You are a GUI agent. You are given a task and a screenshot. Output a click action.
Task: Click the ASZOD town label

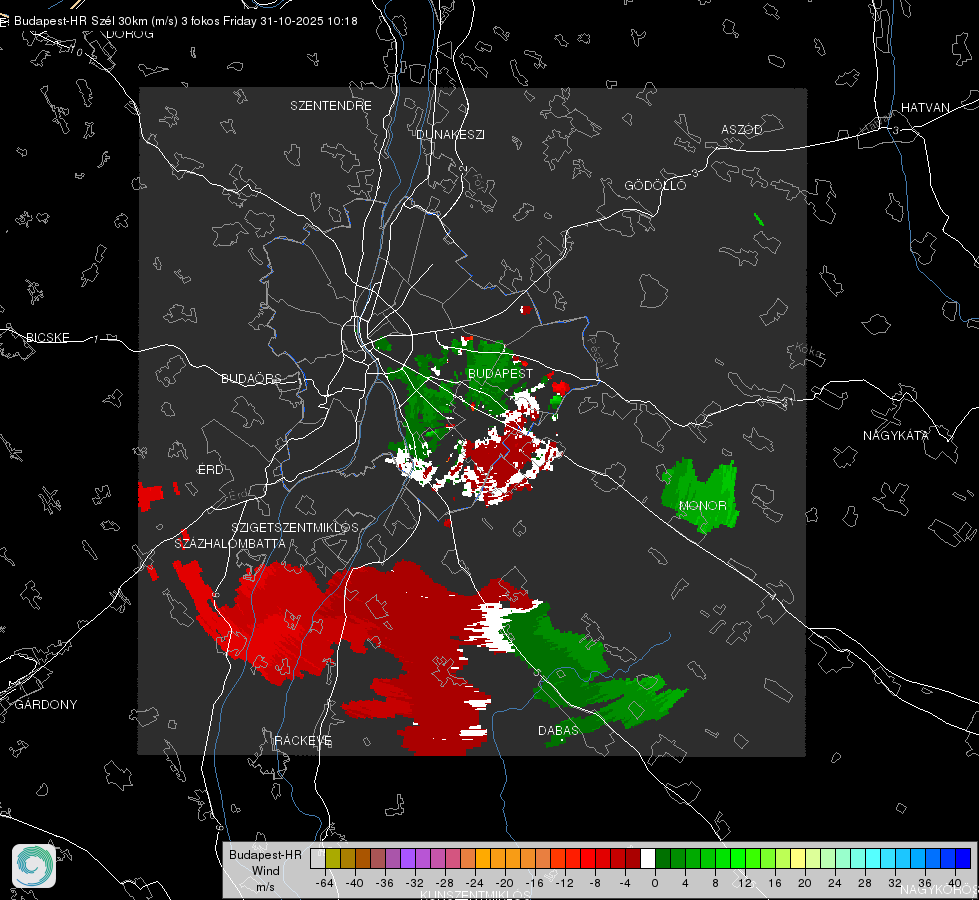[742, 130]
